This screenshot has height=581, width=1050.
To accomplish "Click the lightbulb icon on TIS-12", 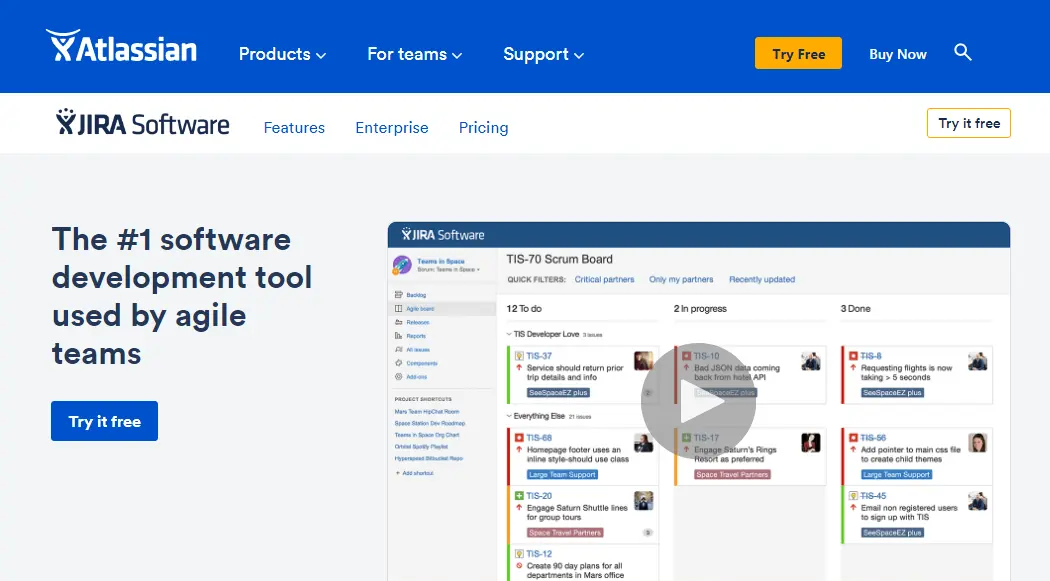I will click(519, 554).
